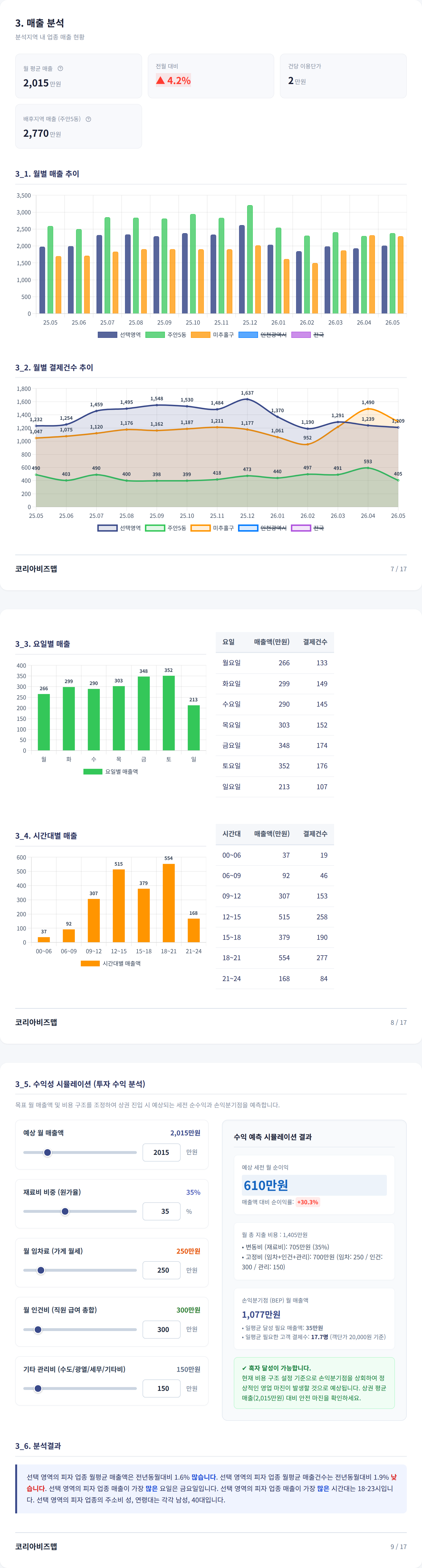Screen dimensions: 422x1568
Task: Click the 3. 매출 분석 heading
Action: pyautogui.click(x=40, y=23)
